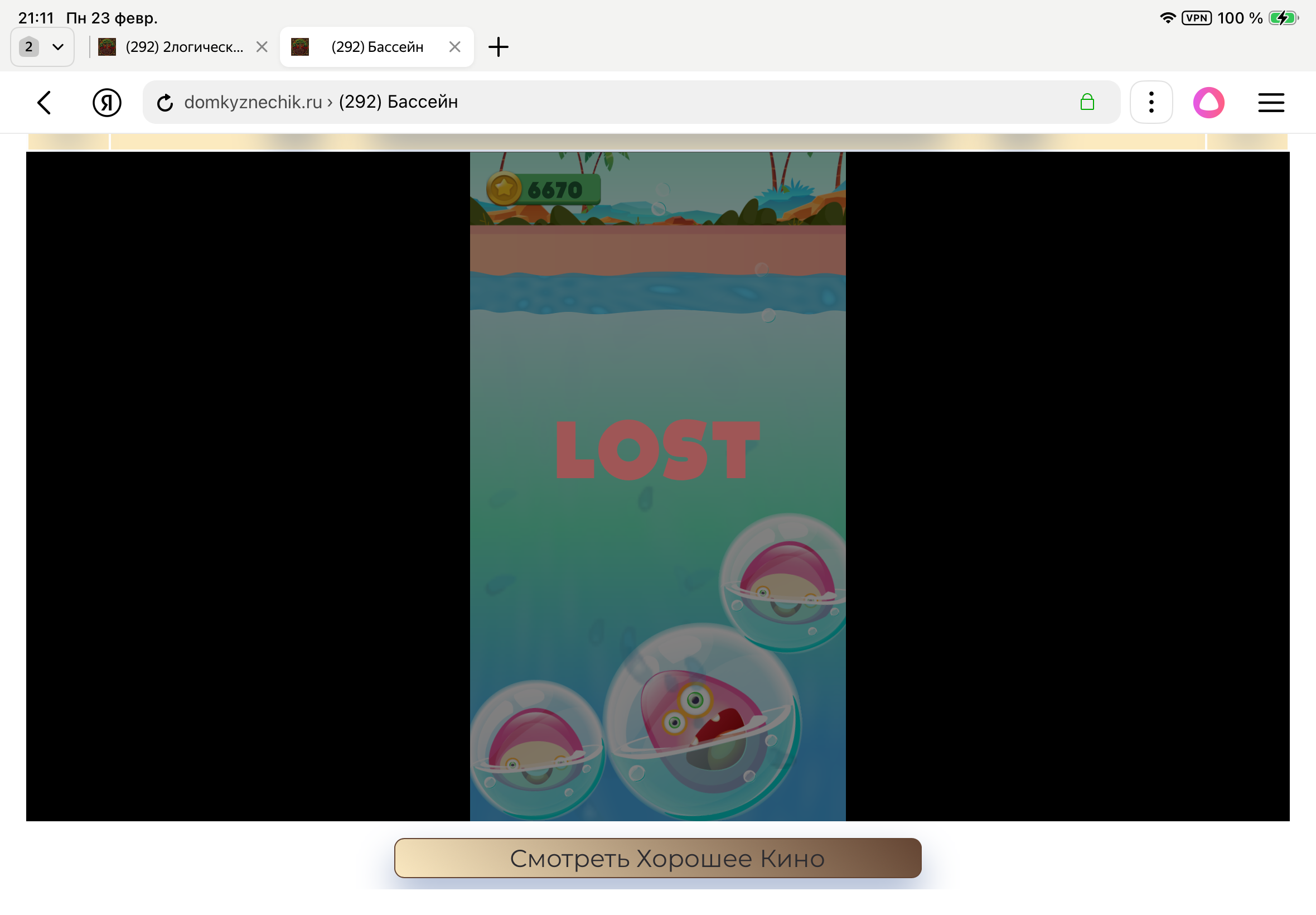
Task: Open the hamburger browser menu
Action: coord(1271,103)
